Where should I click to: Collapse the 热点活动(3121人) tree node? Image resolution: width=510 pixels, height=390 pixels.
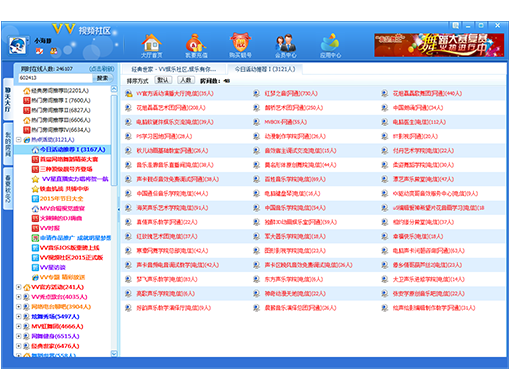point(19,140)
